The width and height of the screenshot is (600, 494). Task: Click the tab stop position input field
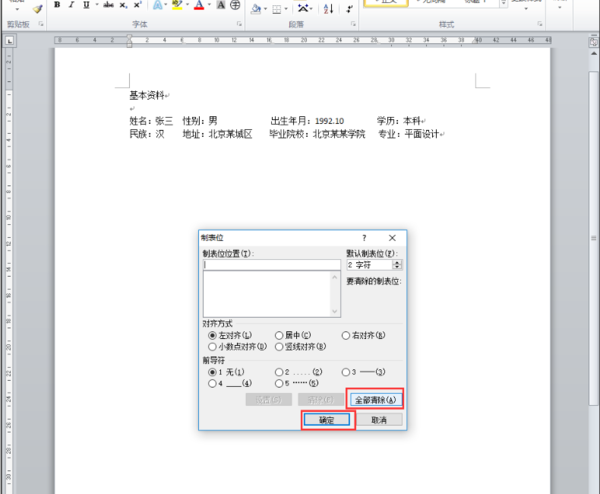(272, 265)
